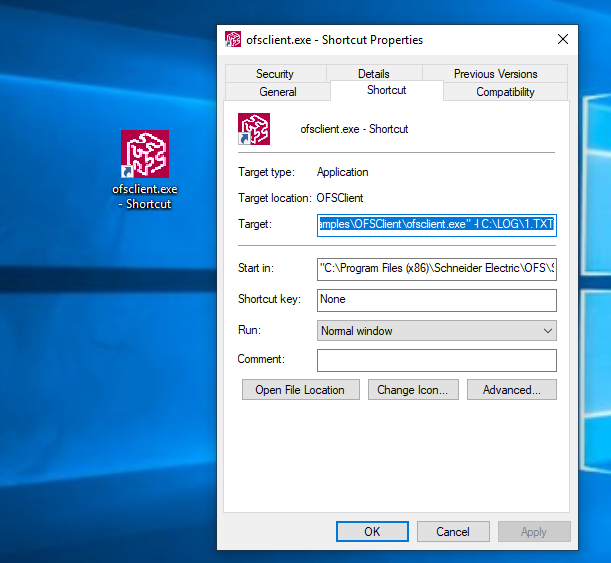Click into the Target field
This screenshot has width=611, height=563.
[x=436, y=225]
